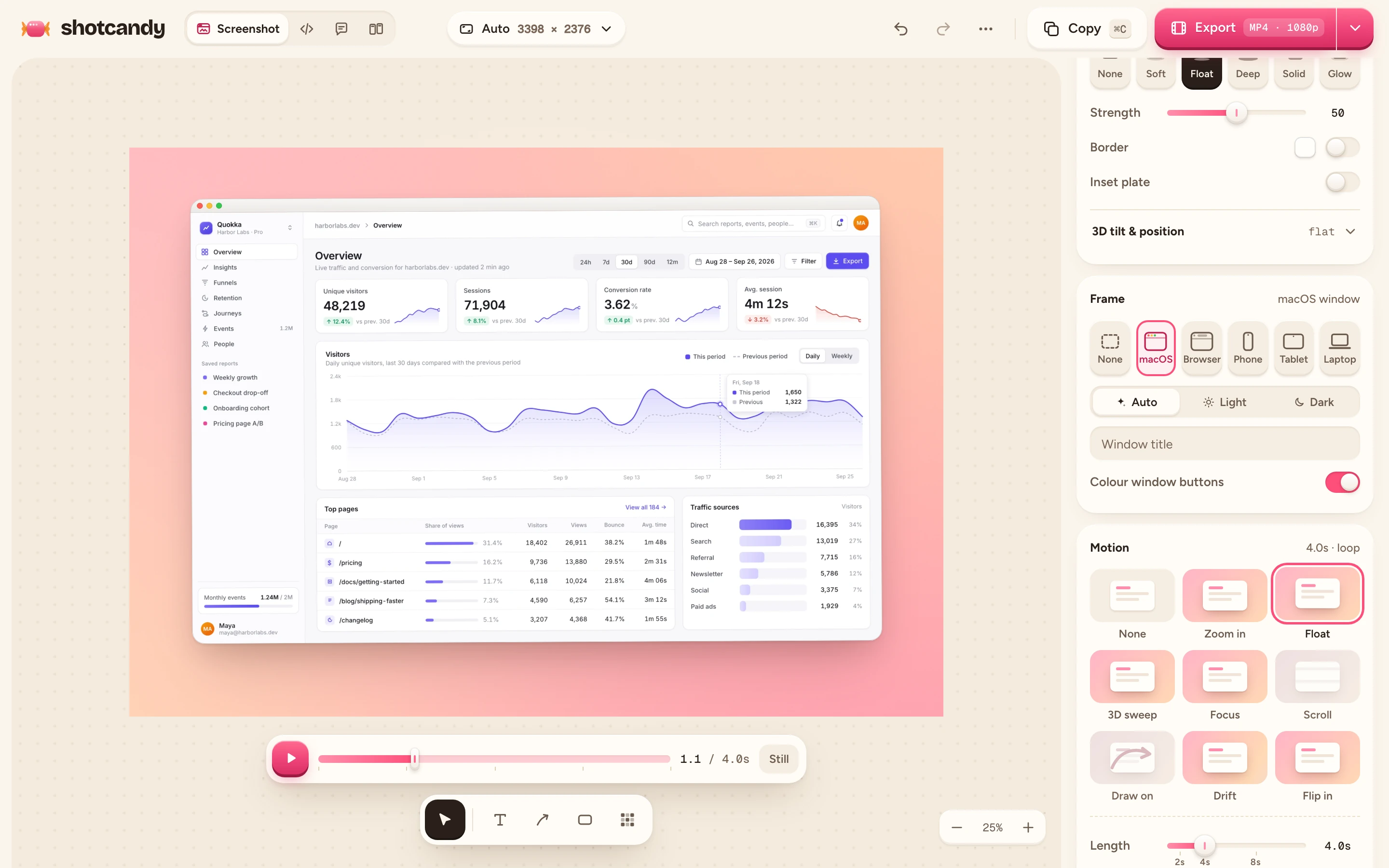Undo the last change
This screenshot has height=868, width=1389.
(901, 29)
